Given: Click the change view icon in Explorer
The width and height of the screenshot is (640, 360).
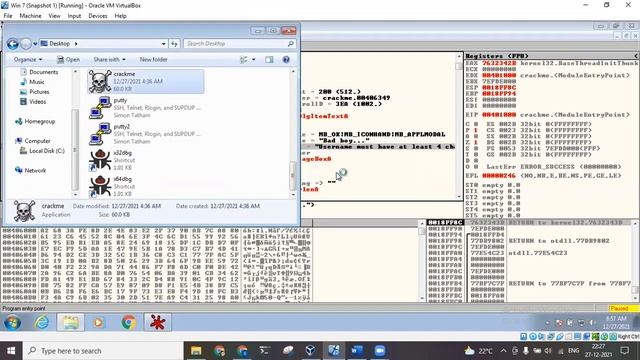Looking at the screenshot, I should point(244,60).
